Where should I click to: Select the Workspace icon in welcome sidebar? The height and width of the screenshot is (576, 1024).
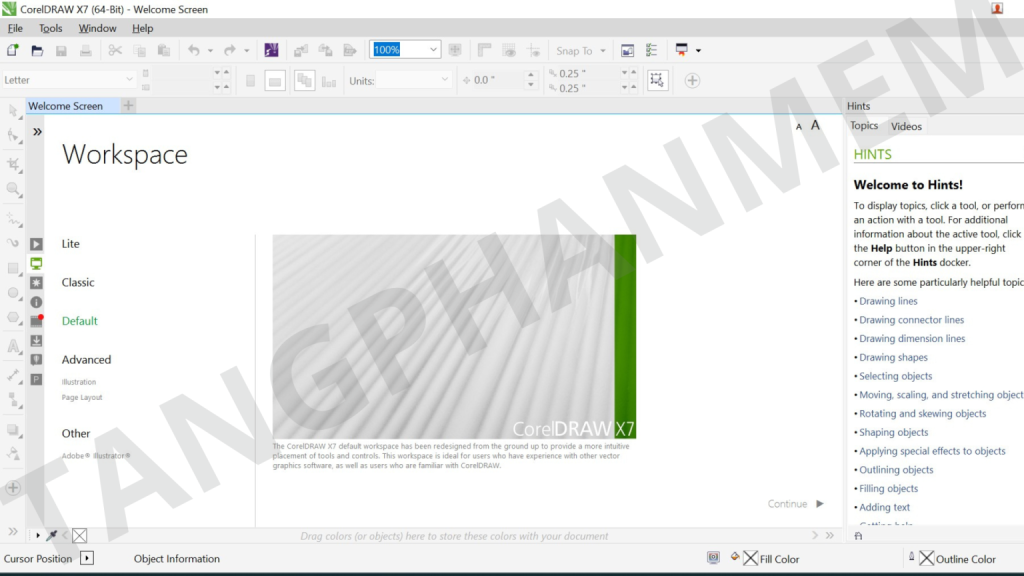pos(36,263)
